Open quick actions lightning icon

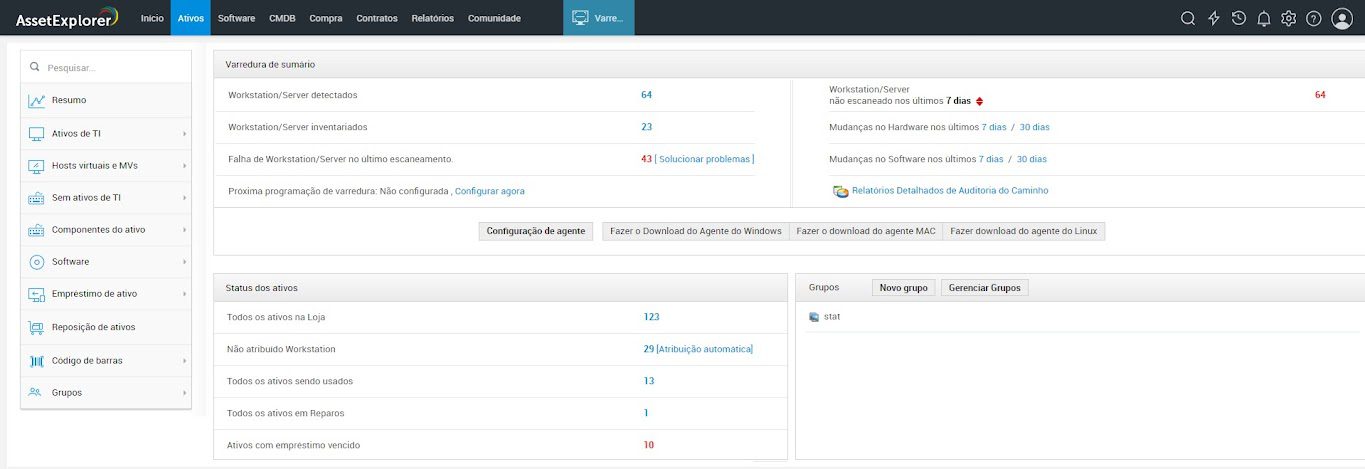click(x=1214, y=18)
